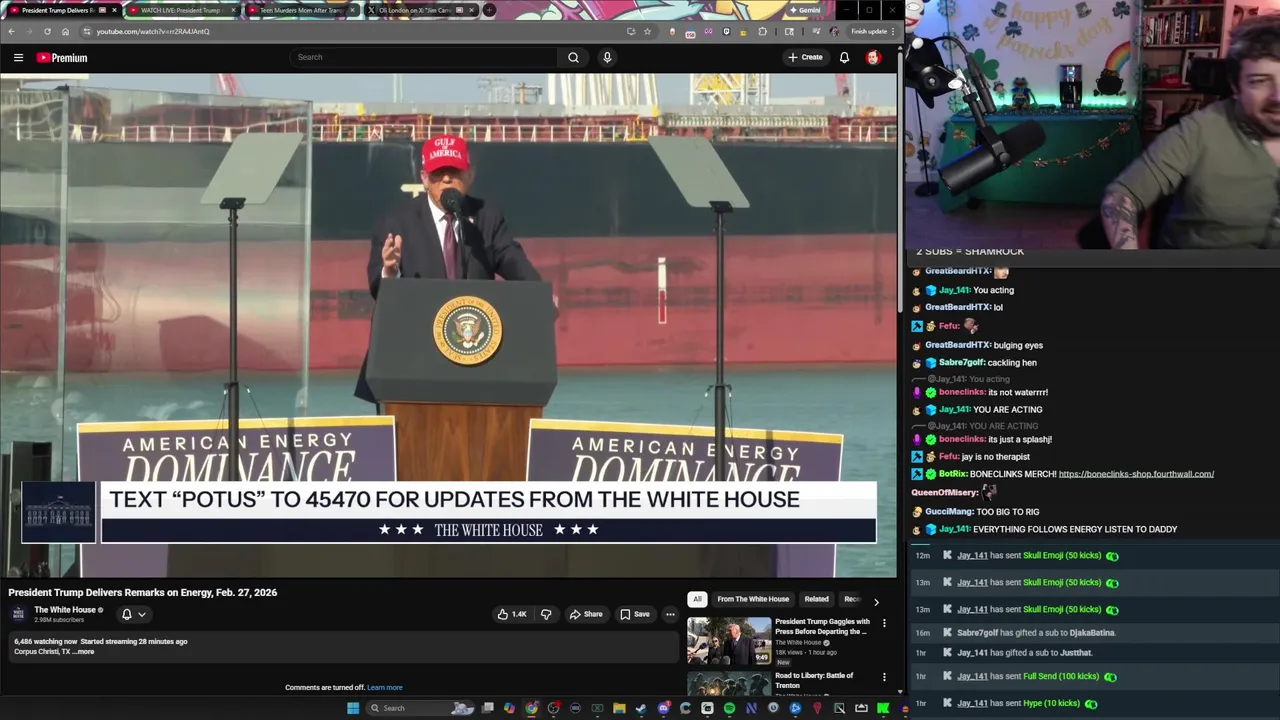The height and width of the screenshot is (720, 1280).
Task: Open Task View on the taskbar
Action: point(488,708)
